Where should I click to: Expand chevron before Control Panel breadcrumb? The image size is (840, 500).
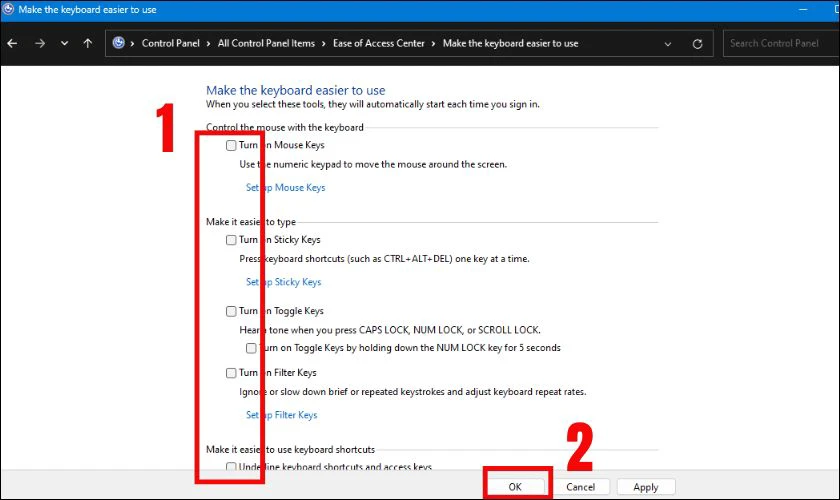tap(132, 44)
